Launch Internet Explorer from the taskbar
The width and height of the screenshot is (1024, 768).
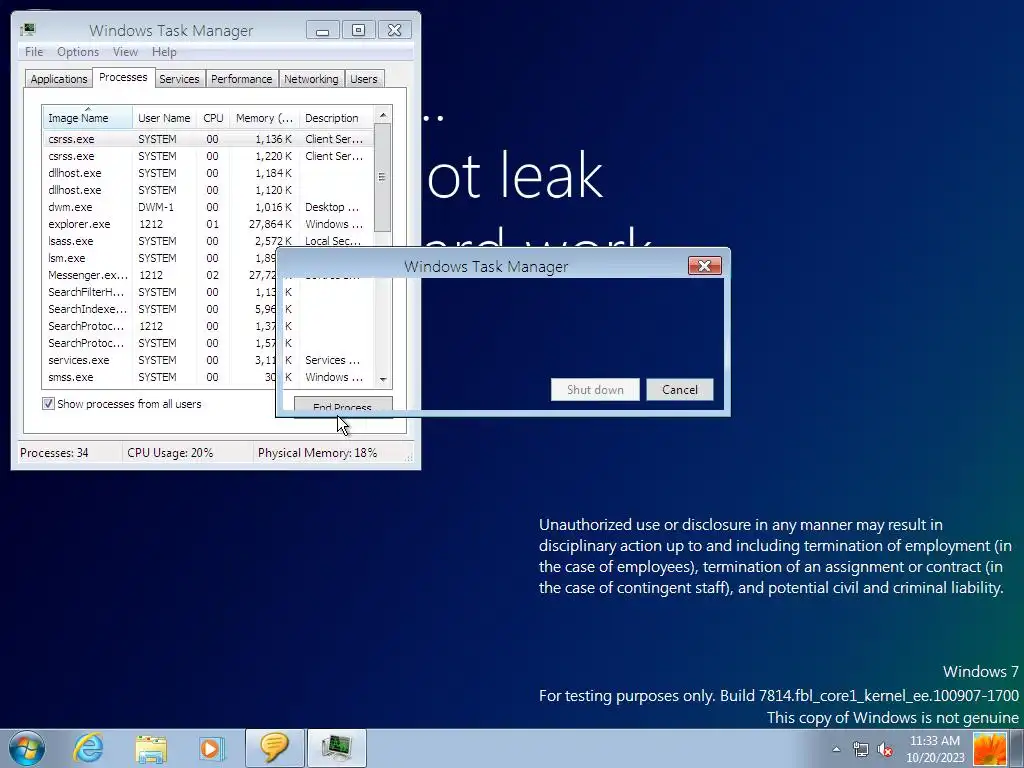pos(88,748)
